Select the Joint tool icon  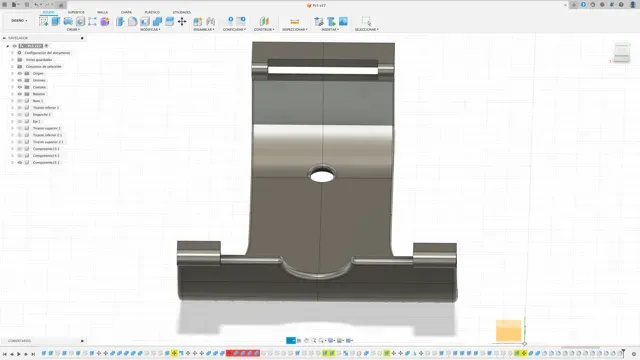click(210, 21)
